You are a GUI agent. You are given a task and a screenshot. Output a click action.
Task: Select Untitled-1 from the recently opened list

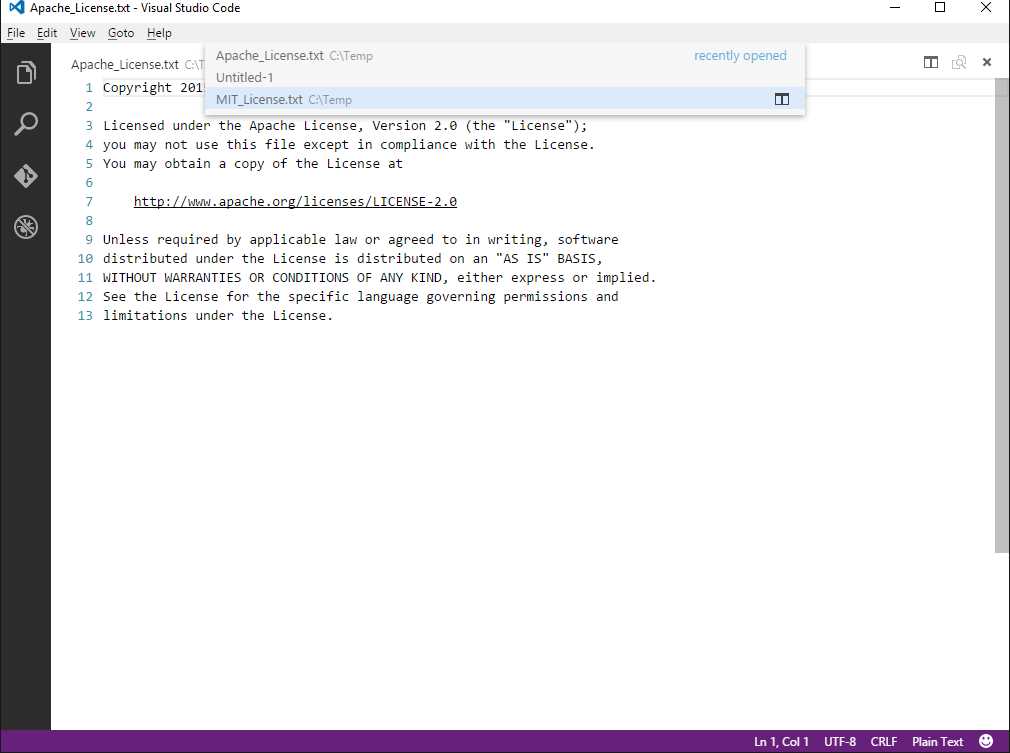(244, 77)
